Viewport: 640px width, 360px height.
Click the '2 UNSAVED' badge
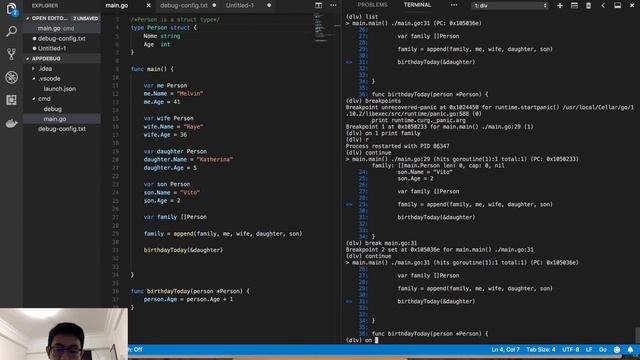tap(85, 18)
